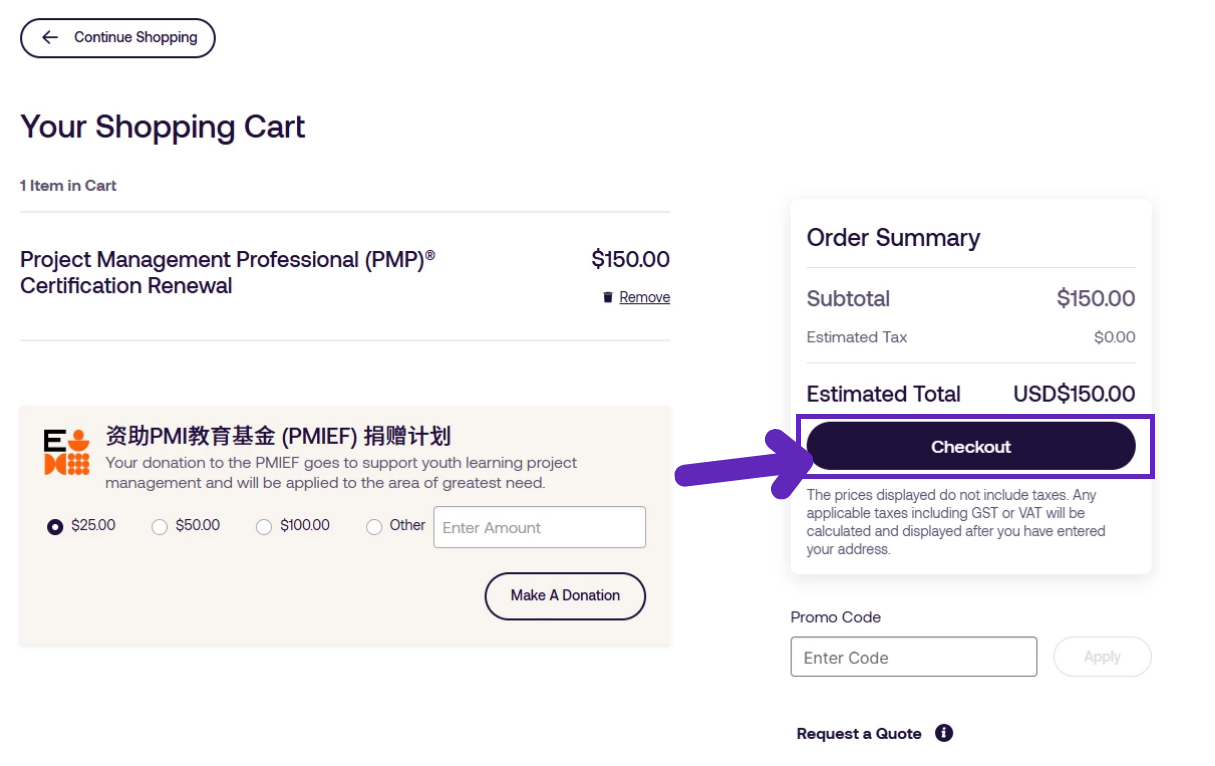The image size is (1215, 766).
Task: Open the Request a Quote link
Action: tap(859, 733)
